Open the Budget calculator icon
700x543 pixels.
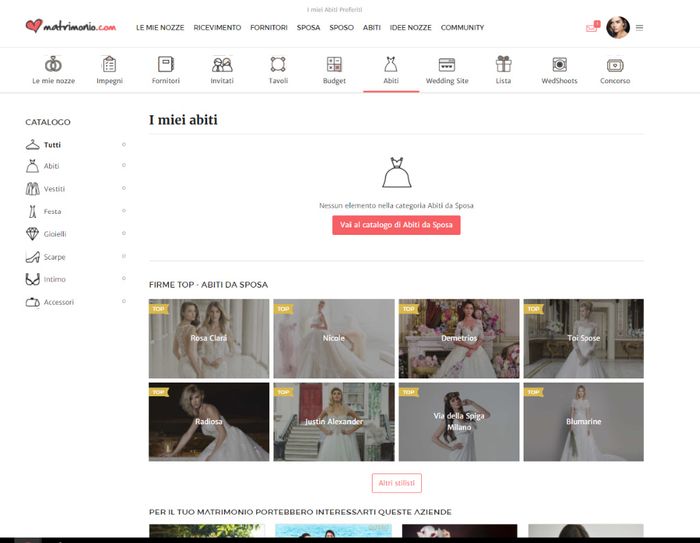tap(334, 64)
